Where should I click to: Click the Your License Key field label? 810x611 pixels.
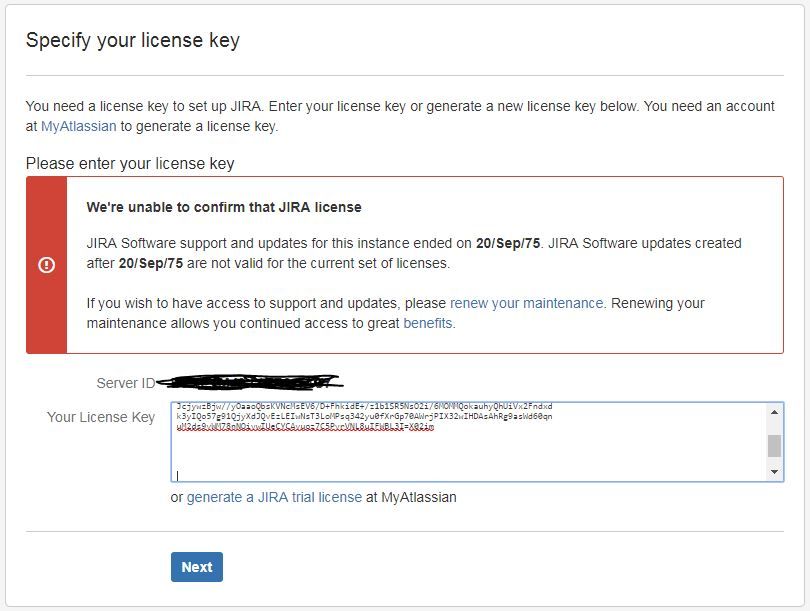tap(100, 417)
